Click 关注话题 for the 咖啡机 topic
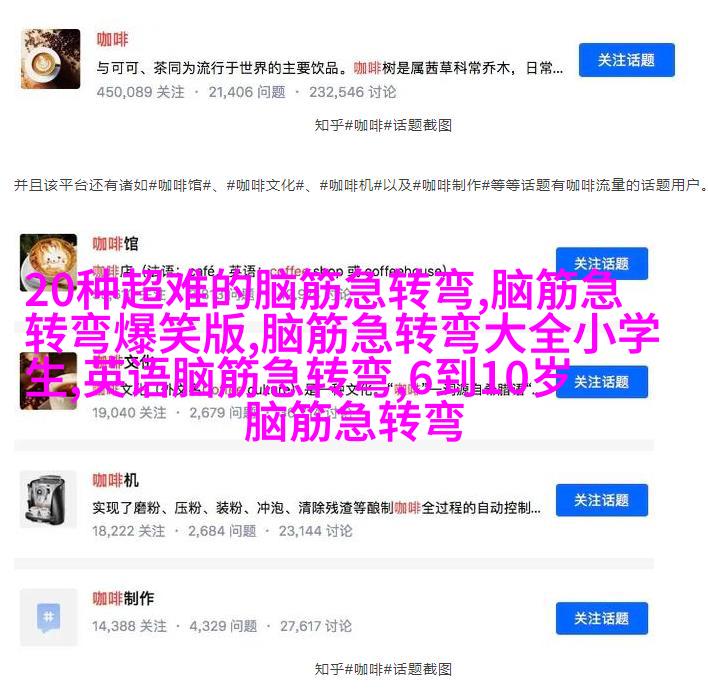Viewport: 708px width, 700px height. click(602, 500)
